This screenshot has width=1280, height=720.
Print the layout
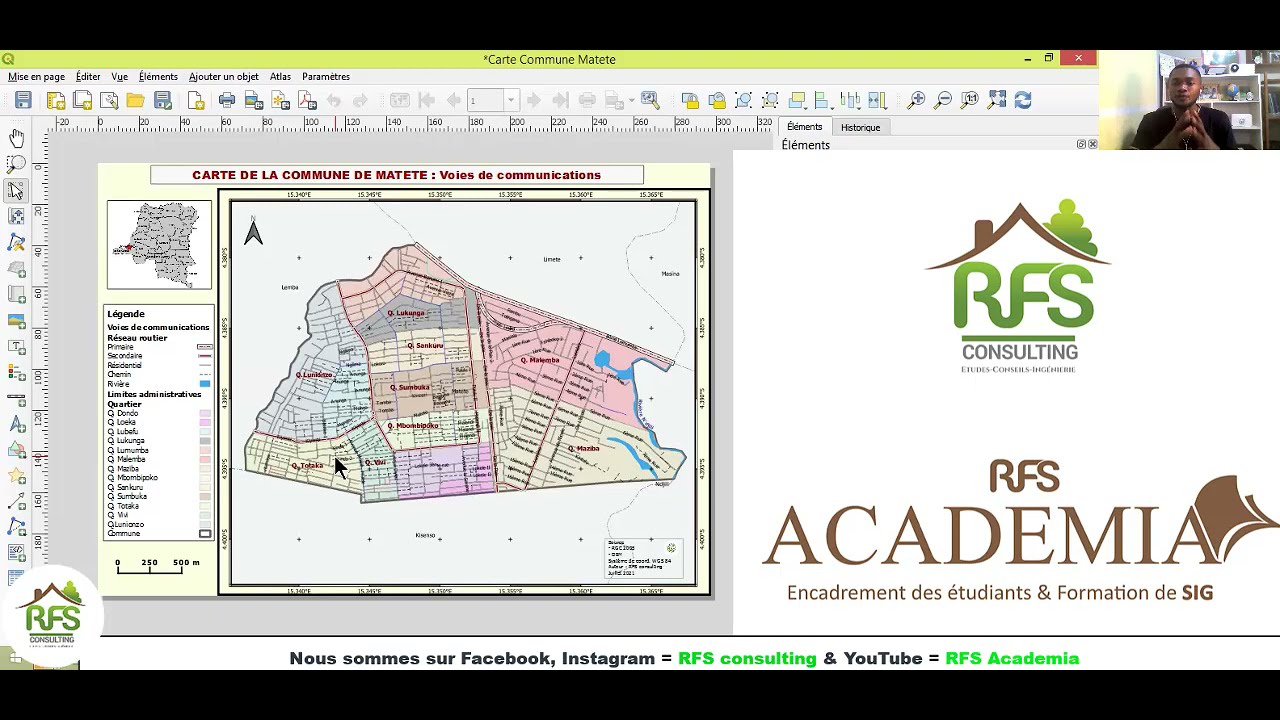pos(227,100)
